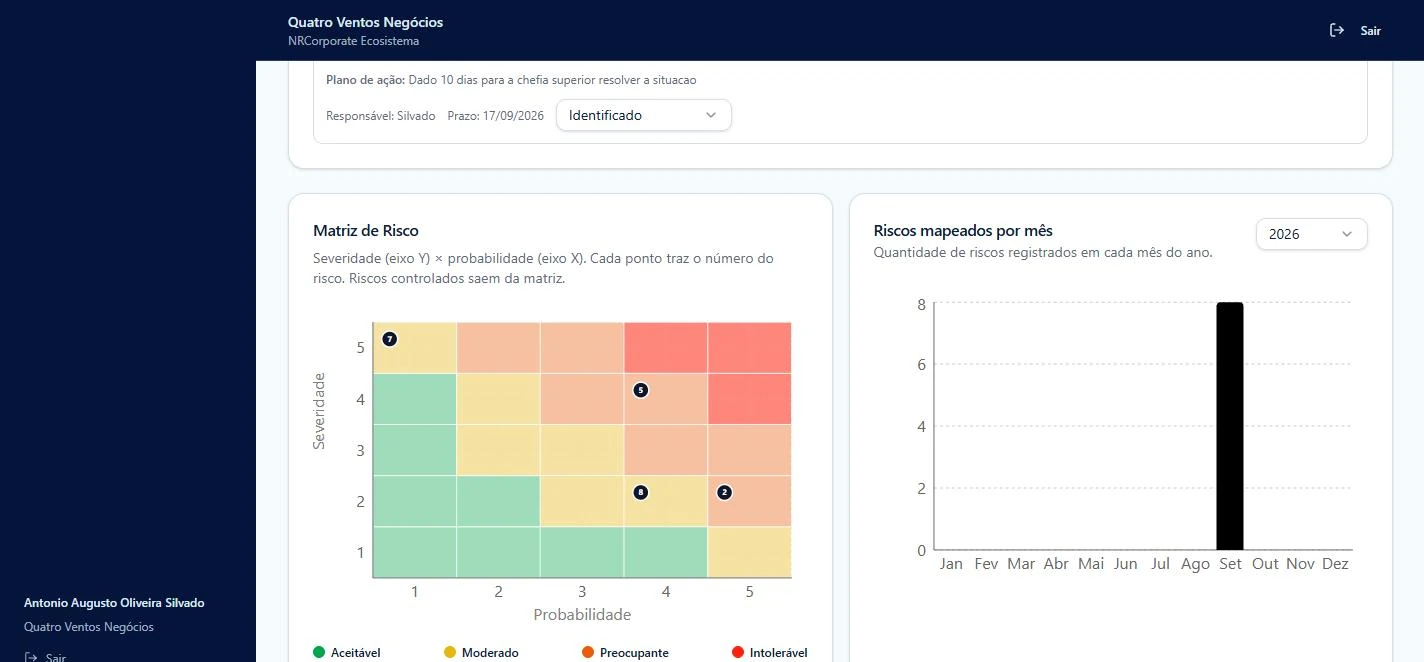The height and width of the screenshot is (662, 1424).
Task: Click the green Aceitável legend dot
Action: point(319,652)
